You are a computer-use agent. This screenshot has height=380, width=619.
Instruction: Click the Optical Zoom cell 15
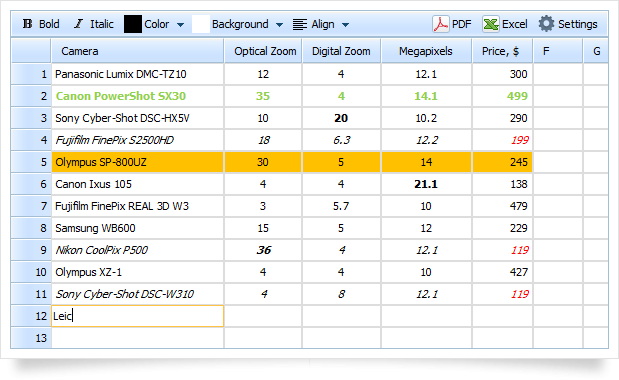tap(263, 228)
